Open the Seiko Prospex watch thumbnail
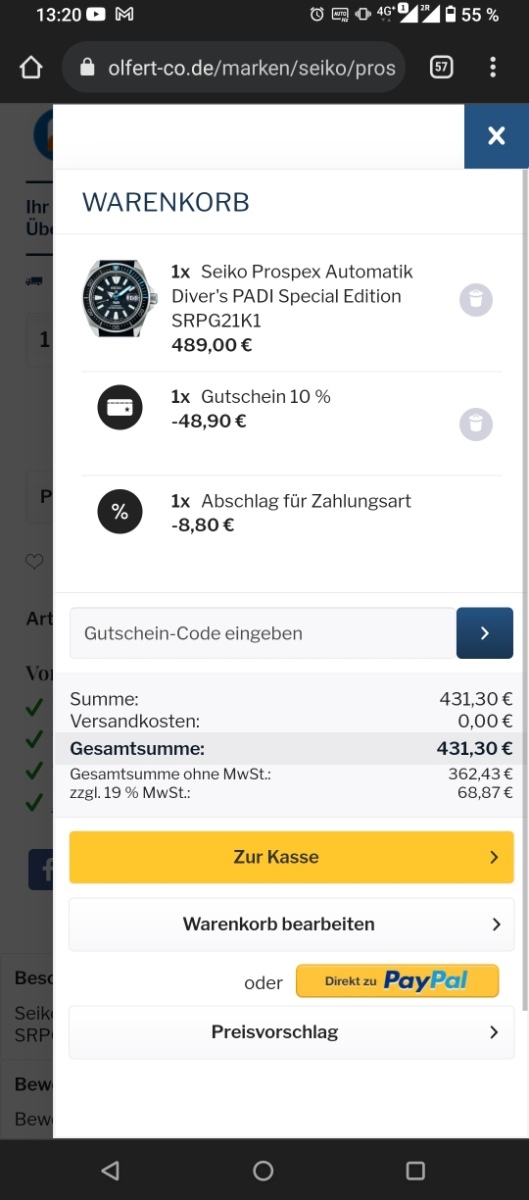Screen dimensions: 529x1200 [x=119, y=298]
